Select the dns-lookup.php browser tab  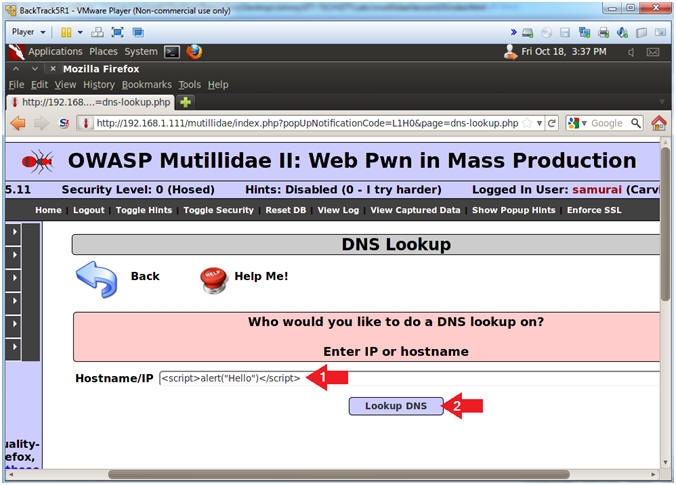click(x=91, y=102)
